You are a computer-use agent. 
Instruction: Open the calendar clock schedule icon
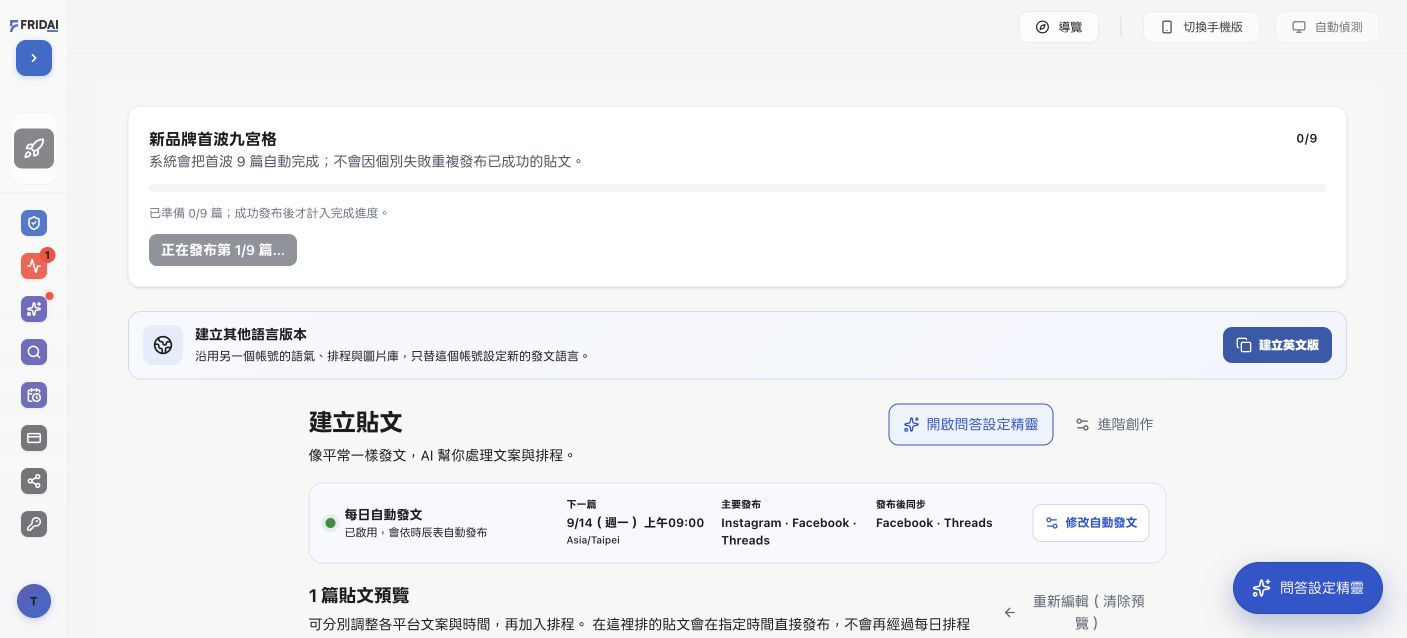point(34,395)
